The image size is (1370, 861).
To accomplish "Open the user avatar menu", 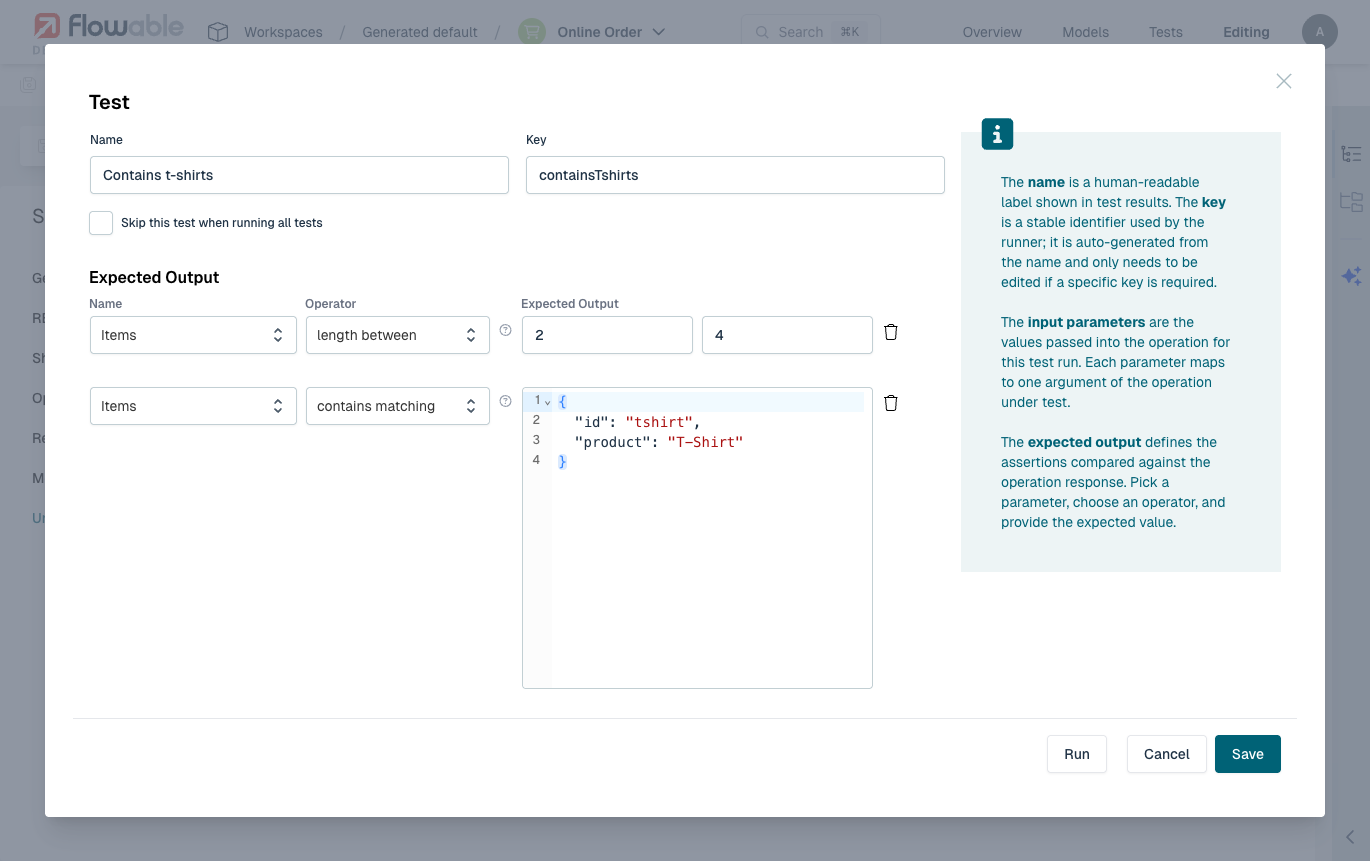I will [x=1320, y=32].
